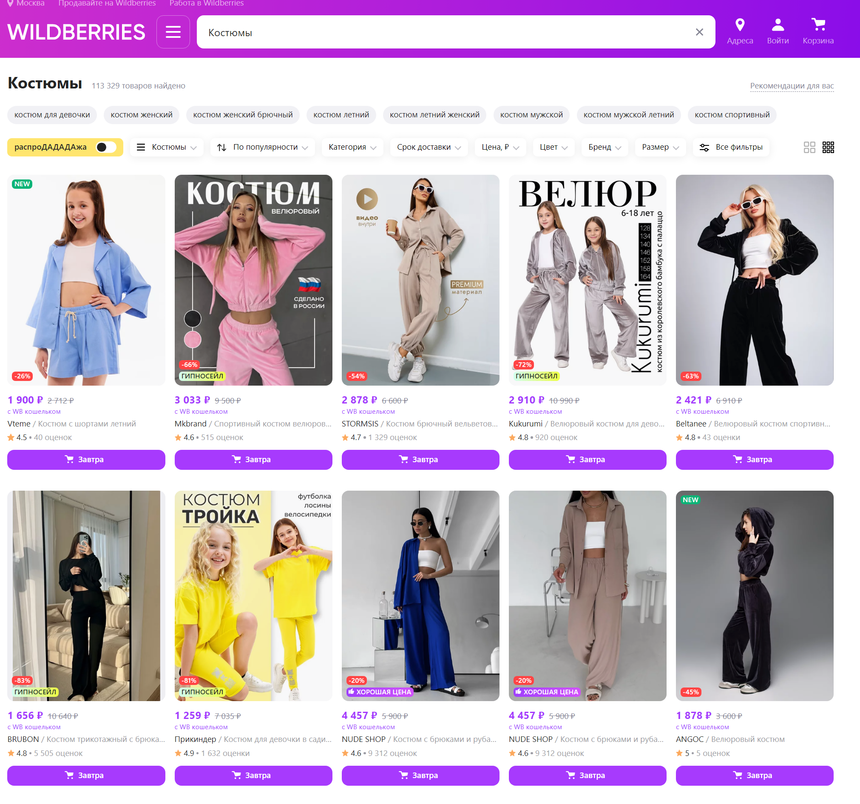Open Адреса pickup locations
This screenshot has height=804, width=860.
740,31
